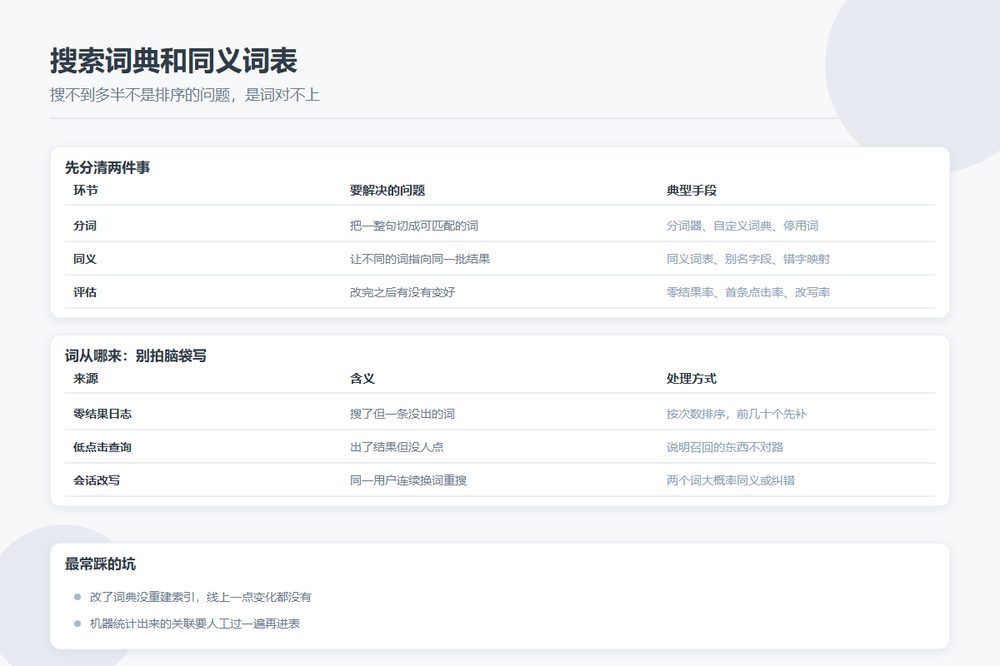The image size is (1000, 666).
Task: Select the column header 处理方式
Action: [691, 378]
